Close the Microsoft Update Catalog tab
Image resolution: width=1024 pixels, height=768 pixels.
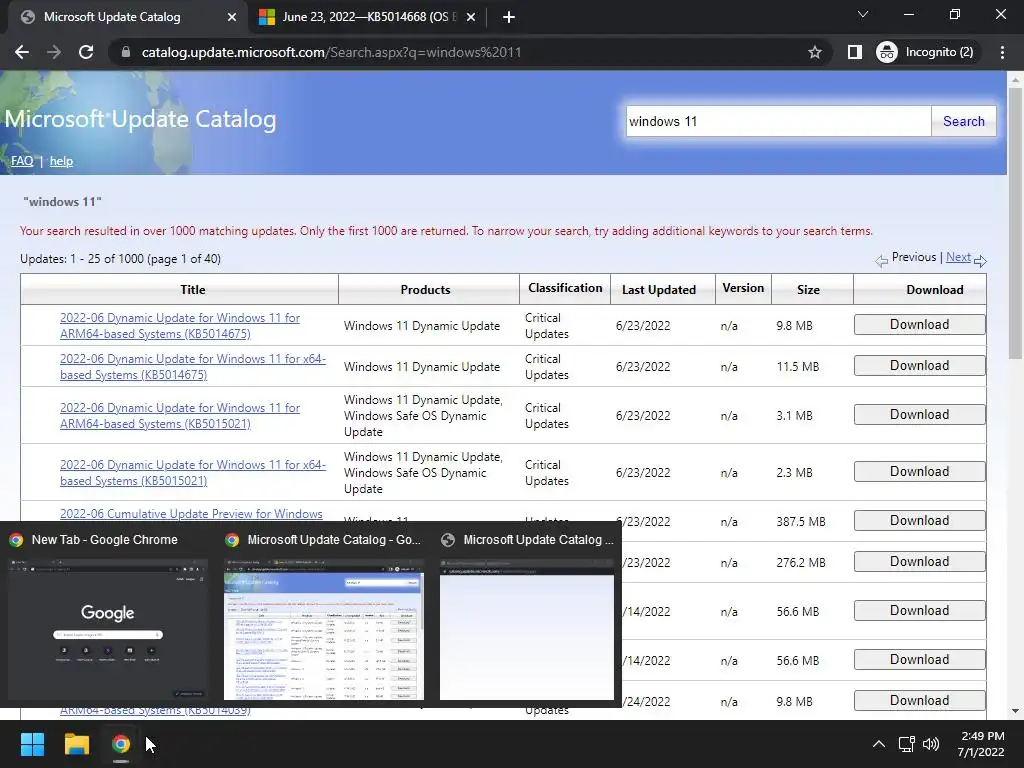(232, 17)
